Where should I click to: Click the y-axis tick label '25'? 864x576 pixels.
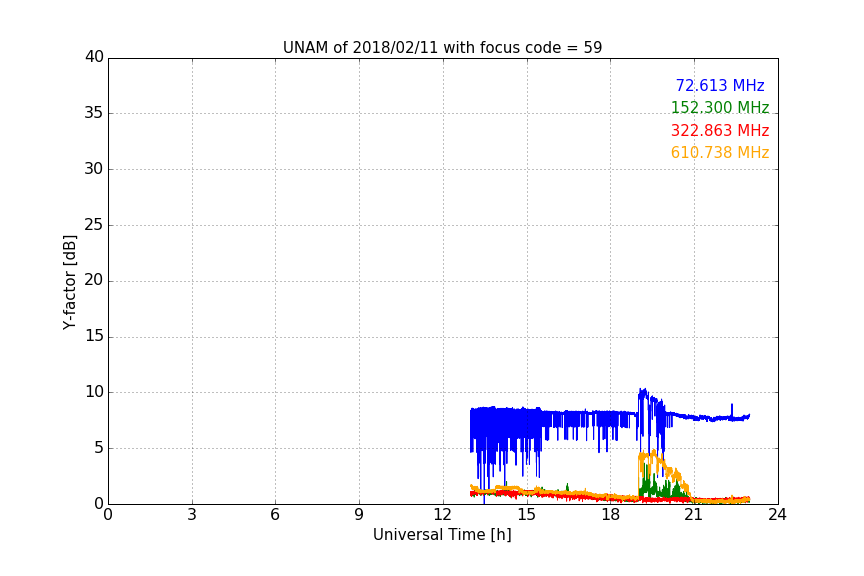[94, 224]
